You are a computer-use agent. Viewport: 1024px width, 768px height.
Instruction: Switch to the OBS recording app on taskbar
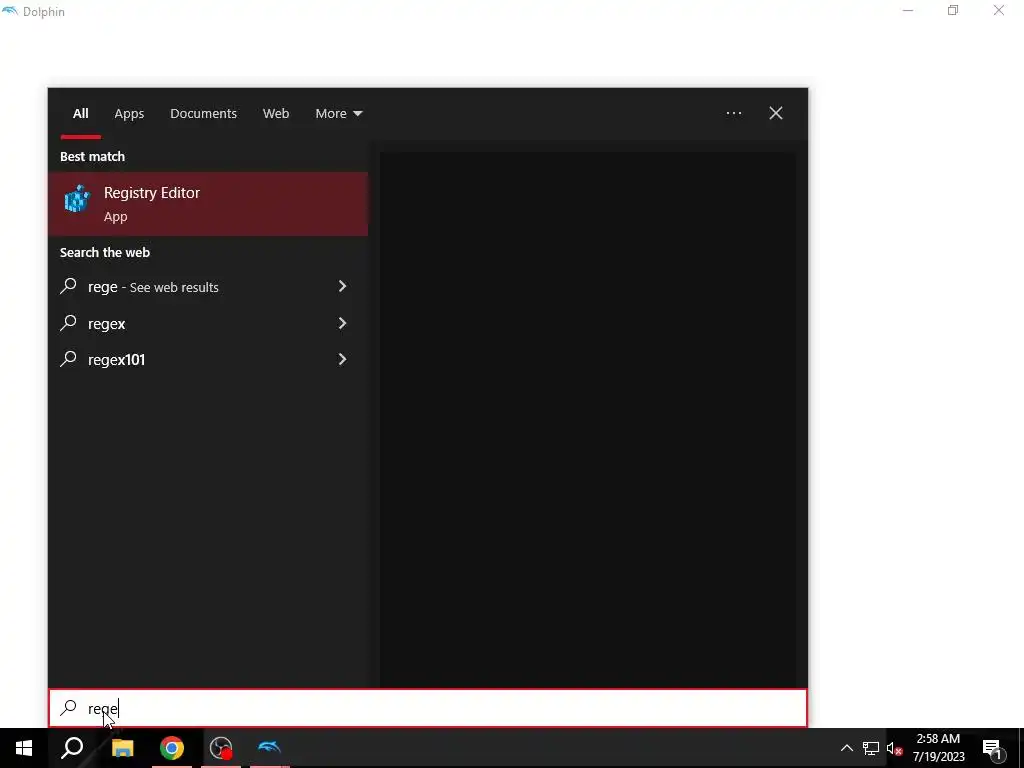[221, 748]
